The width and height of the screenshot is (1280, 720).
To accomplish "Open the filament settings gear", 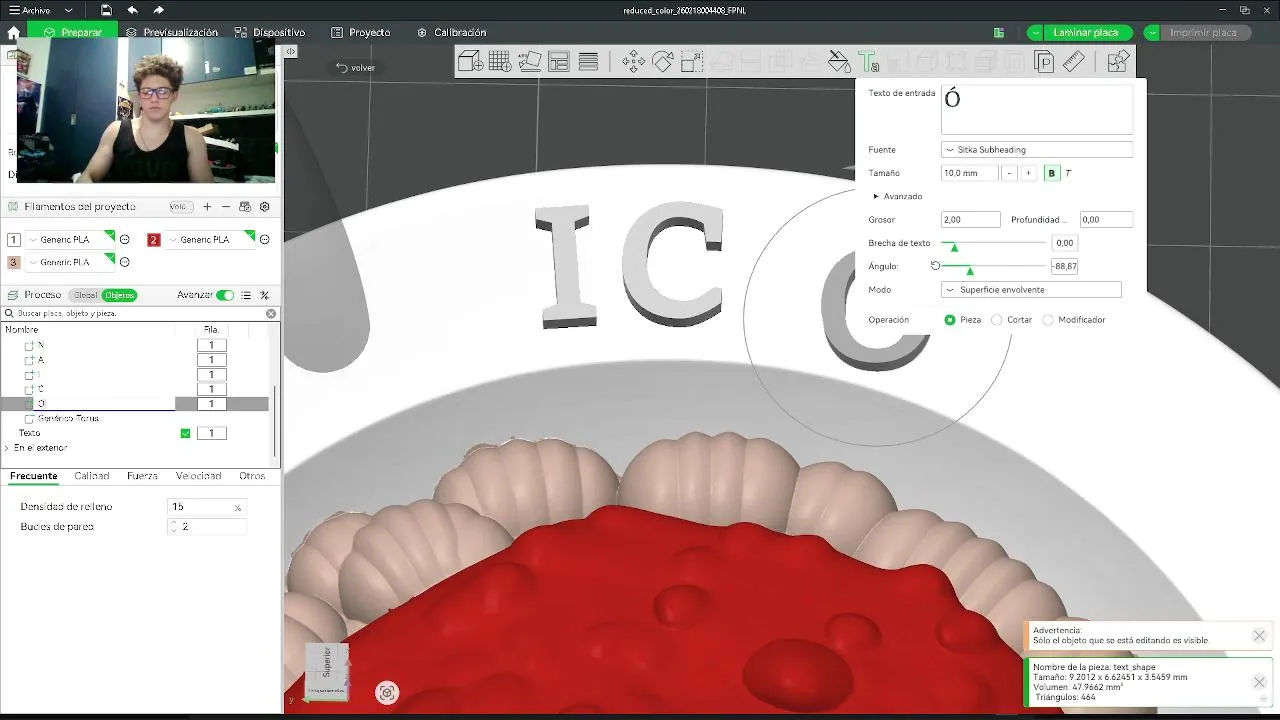I will tap(265, 207).
